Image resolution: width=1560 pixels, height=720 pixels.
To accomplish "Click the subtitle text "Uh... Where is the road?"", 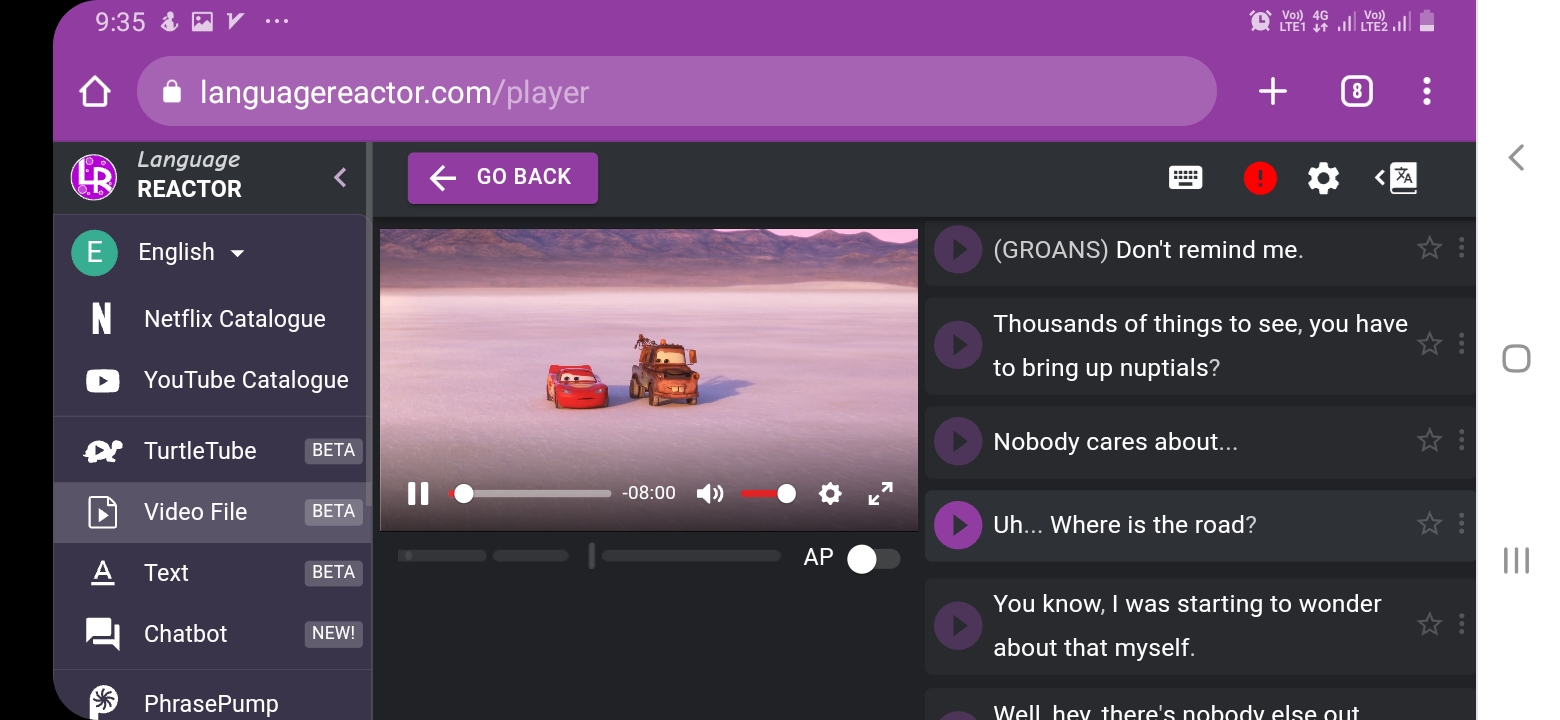I will tap(1124, 525).
